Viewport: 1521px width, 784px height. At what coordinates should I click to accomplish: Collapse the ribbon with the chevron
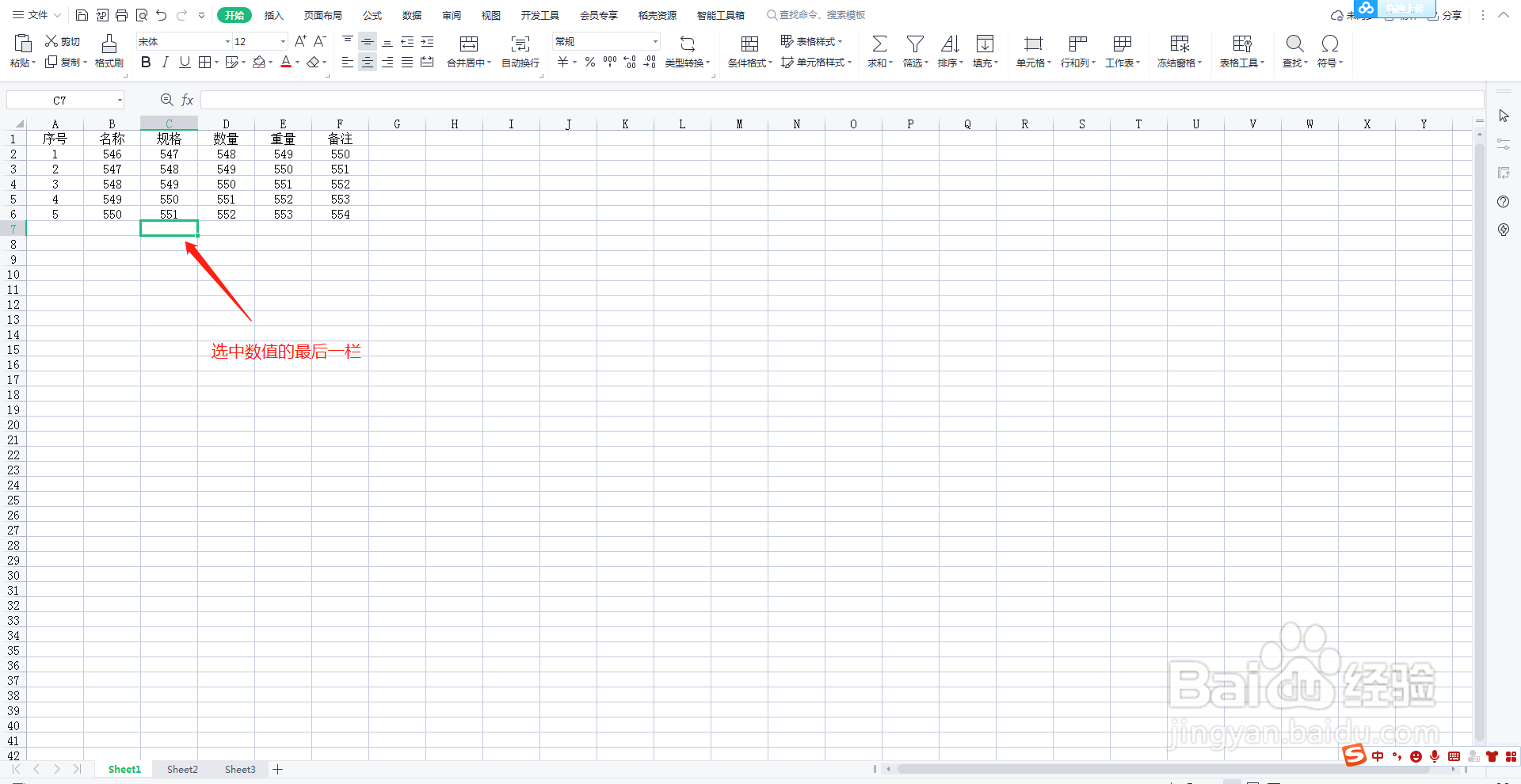pos(1503,15)
